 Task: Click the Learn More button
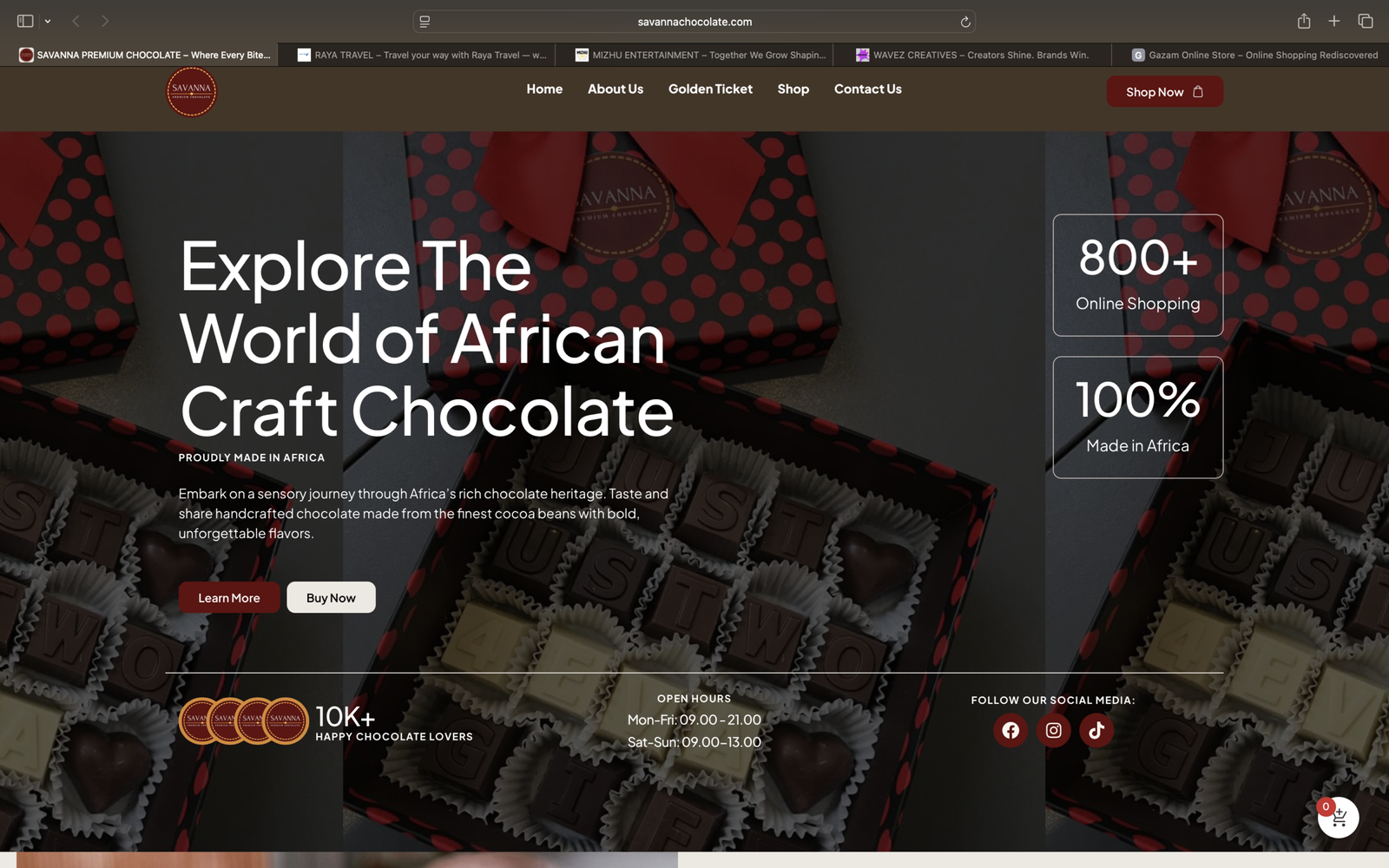pyautogui.click(x=229, y=598)
